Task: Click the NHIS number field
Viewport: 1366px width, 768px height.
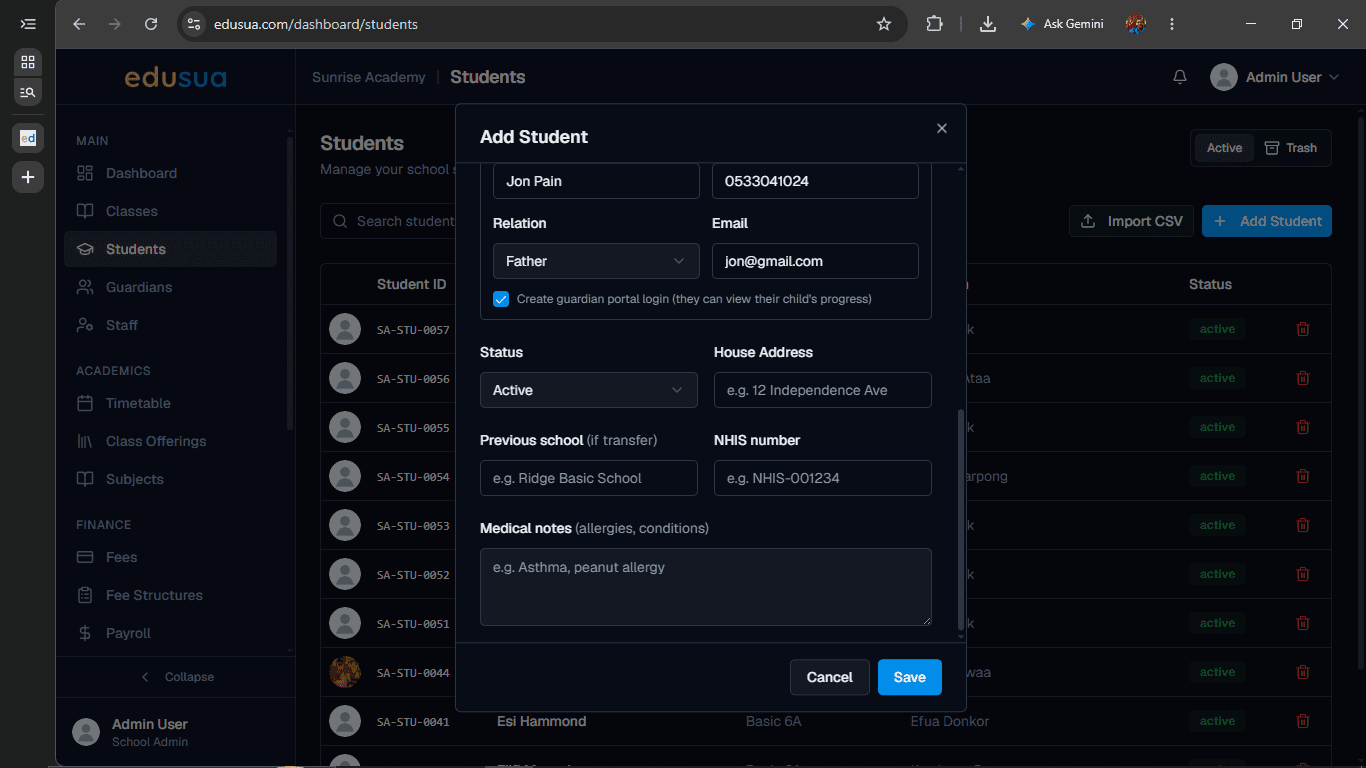Action: [x=823, y=478]
